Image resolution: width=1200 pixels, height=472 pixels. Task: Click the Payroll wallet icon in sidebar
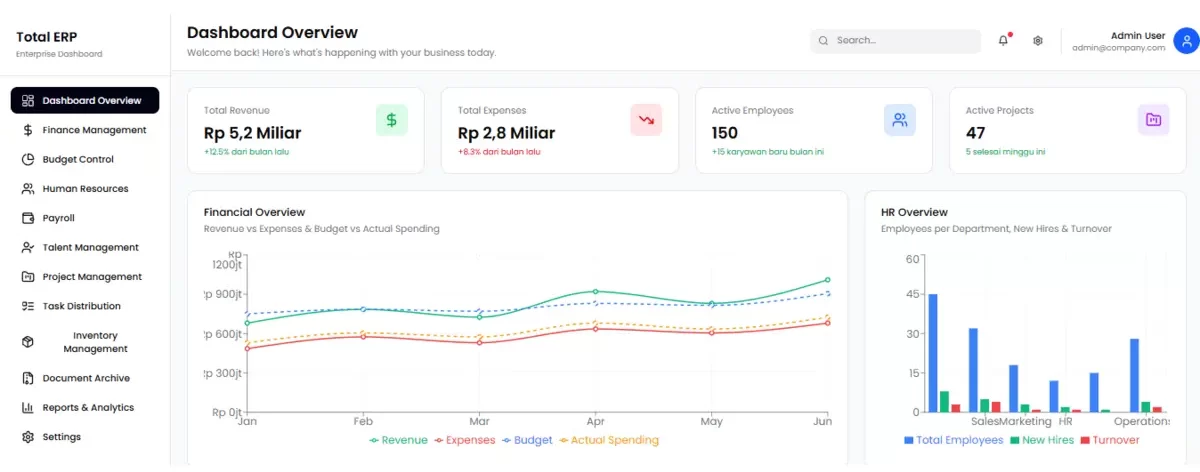28,218
